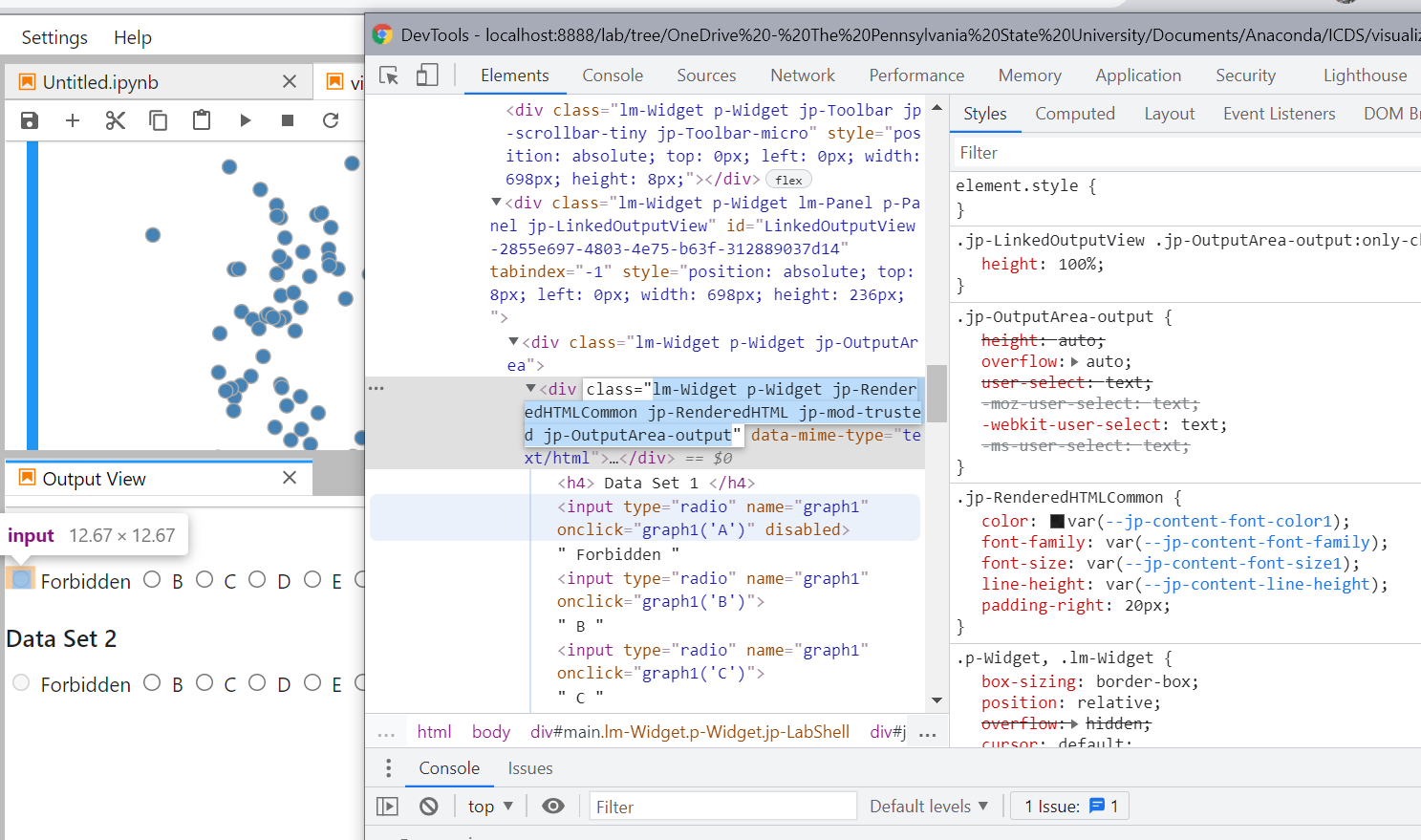The width and height of the screenshot is (1421, 840).
Task: Click the ellipsis beside the selected DOM node
Action: click(x=377, y=389)
